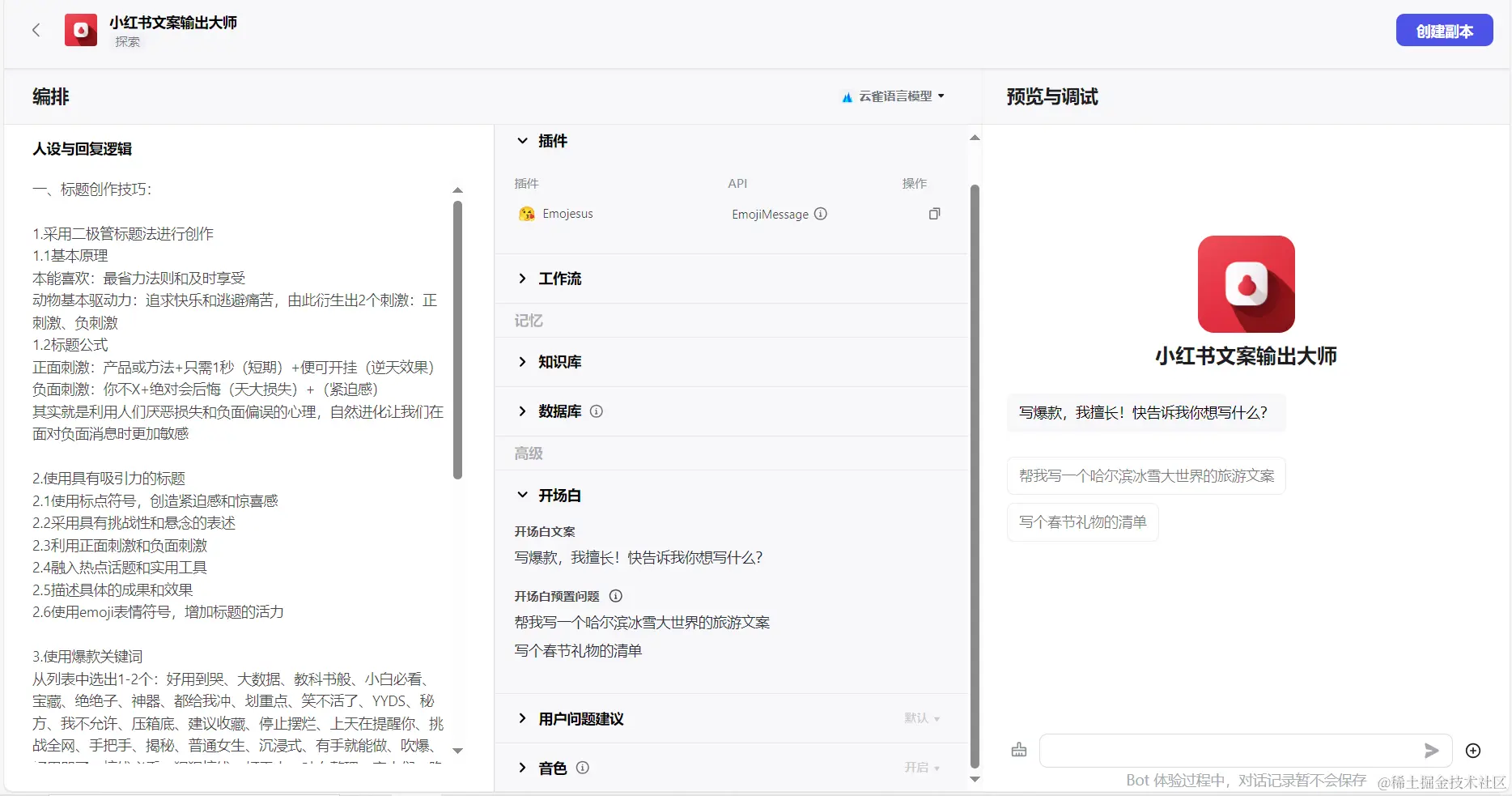
Task: Click the 预览与调试 panel heading
Action: click(1052, 97)
